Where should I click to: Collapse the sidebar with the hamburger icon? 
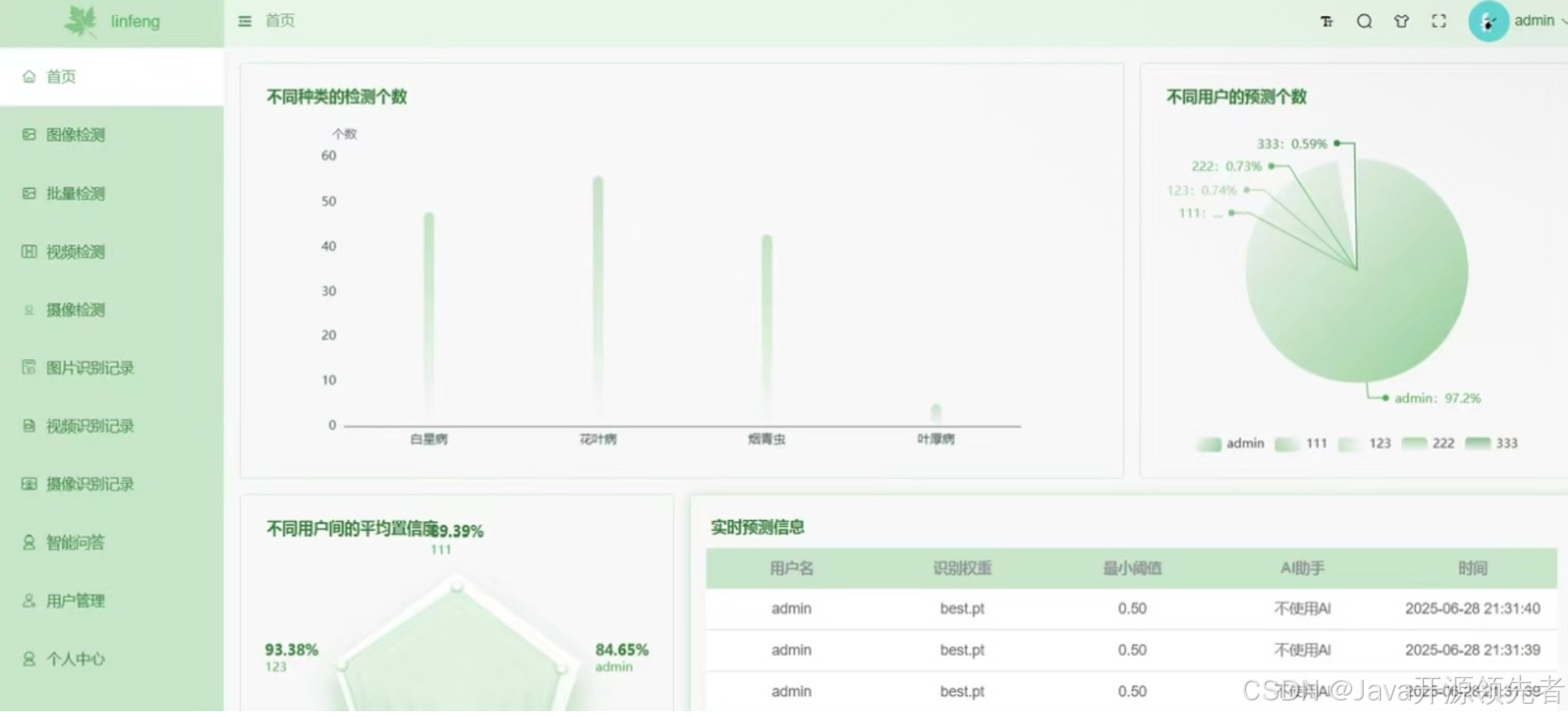[x=245, y=21]
